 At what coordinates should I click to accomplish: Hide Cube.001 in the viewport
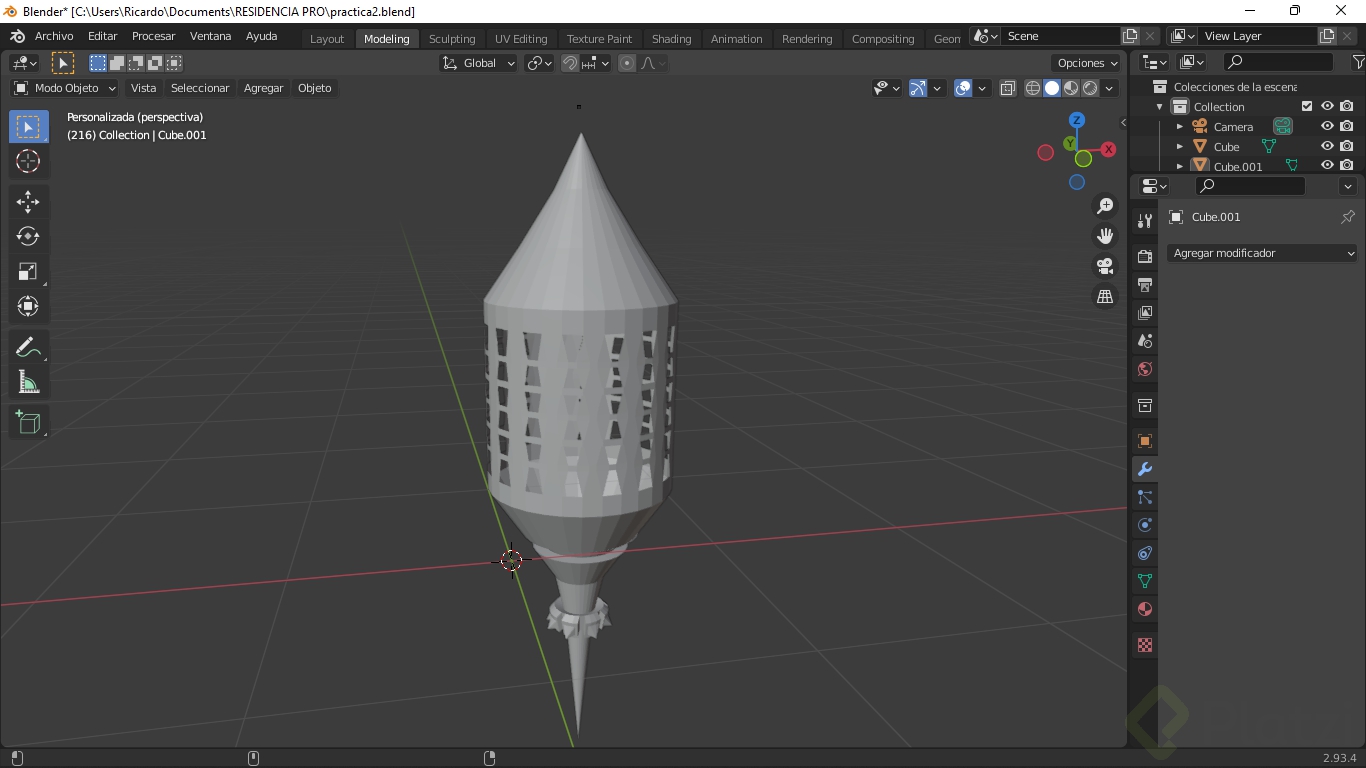coord(1327,166)
